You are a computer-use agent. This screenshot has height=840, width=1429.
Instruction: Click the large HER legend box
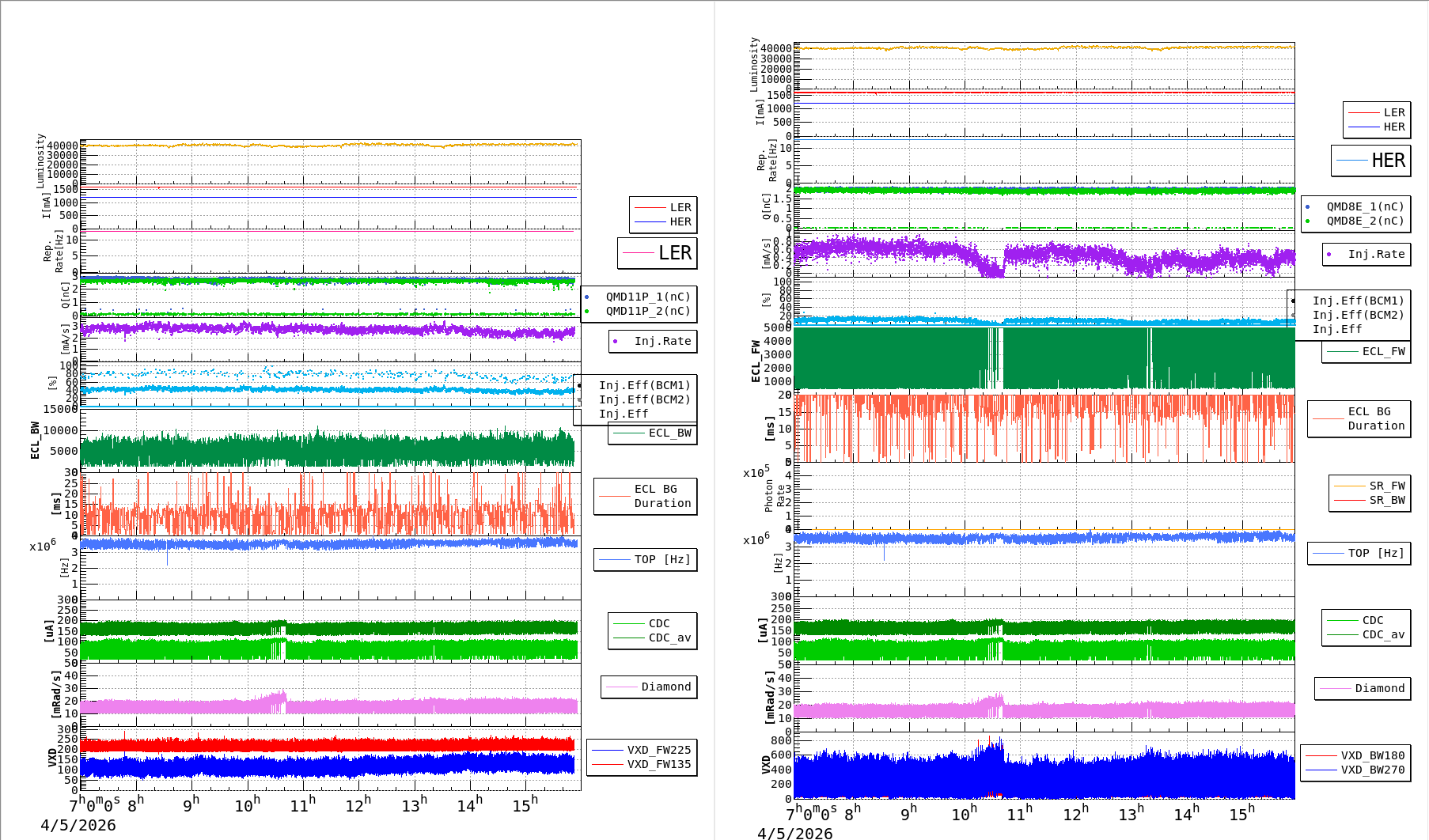1370,161
